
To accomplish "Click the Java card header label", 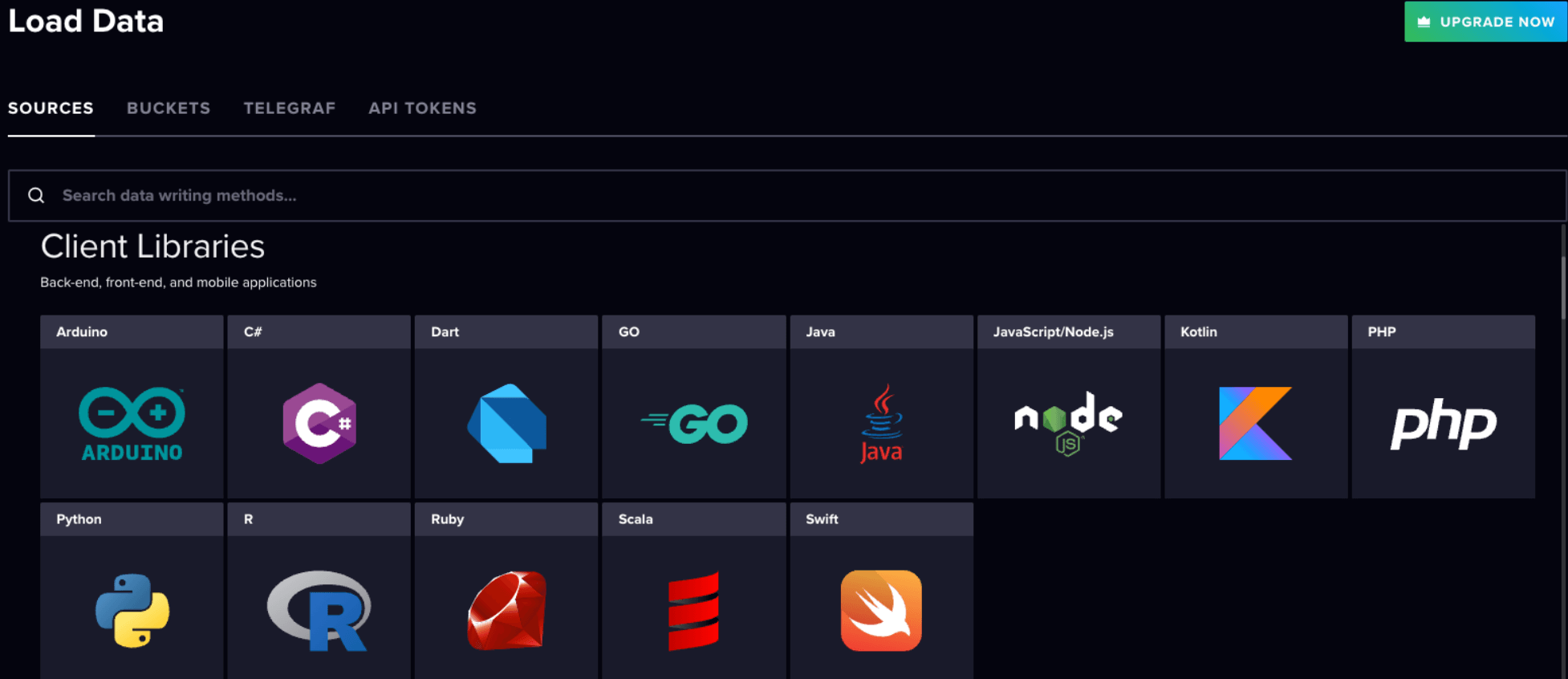I will tap(820, 331).
